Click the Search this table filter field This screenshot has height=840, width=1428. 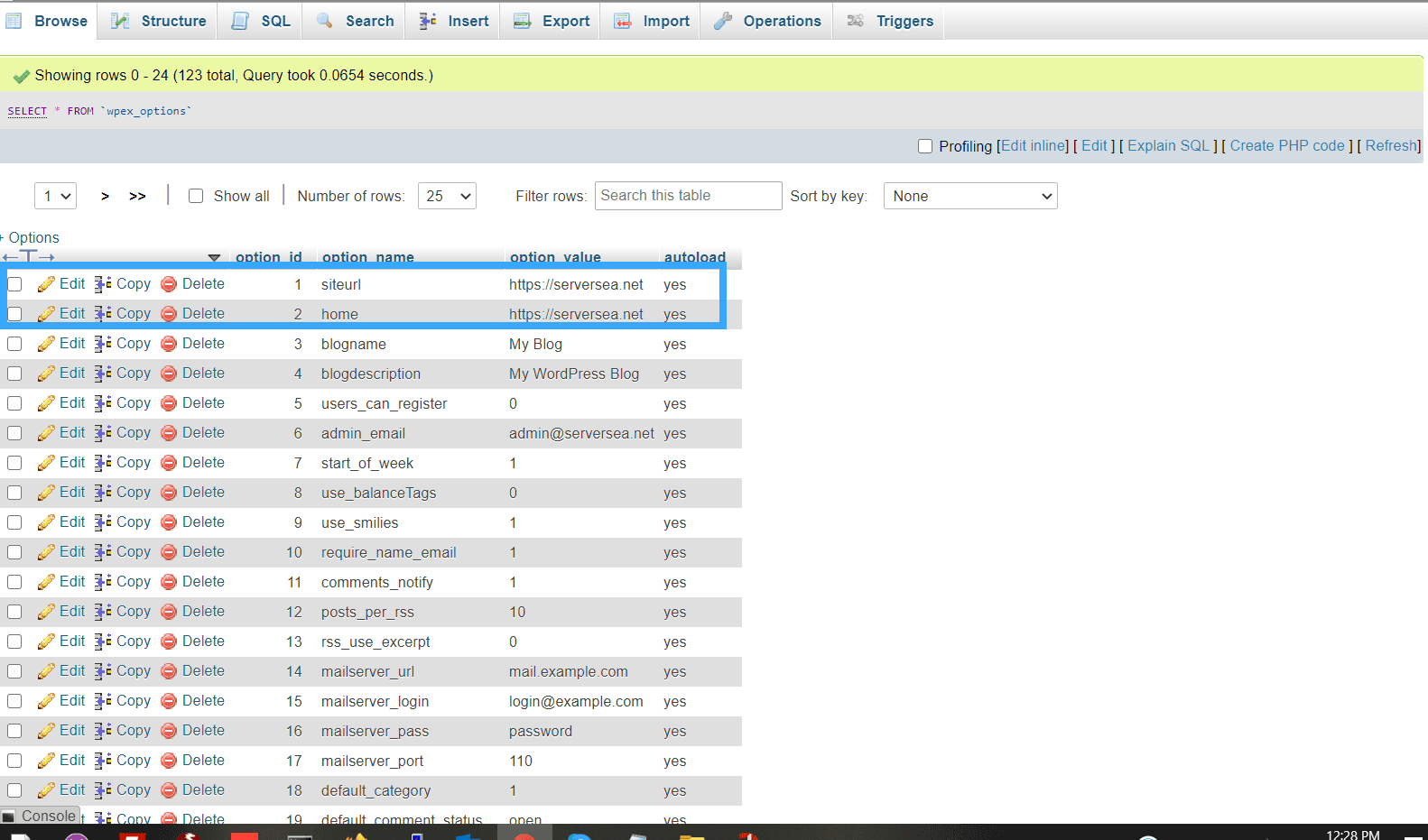(688, 196)
